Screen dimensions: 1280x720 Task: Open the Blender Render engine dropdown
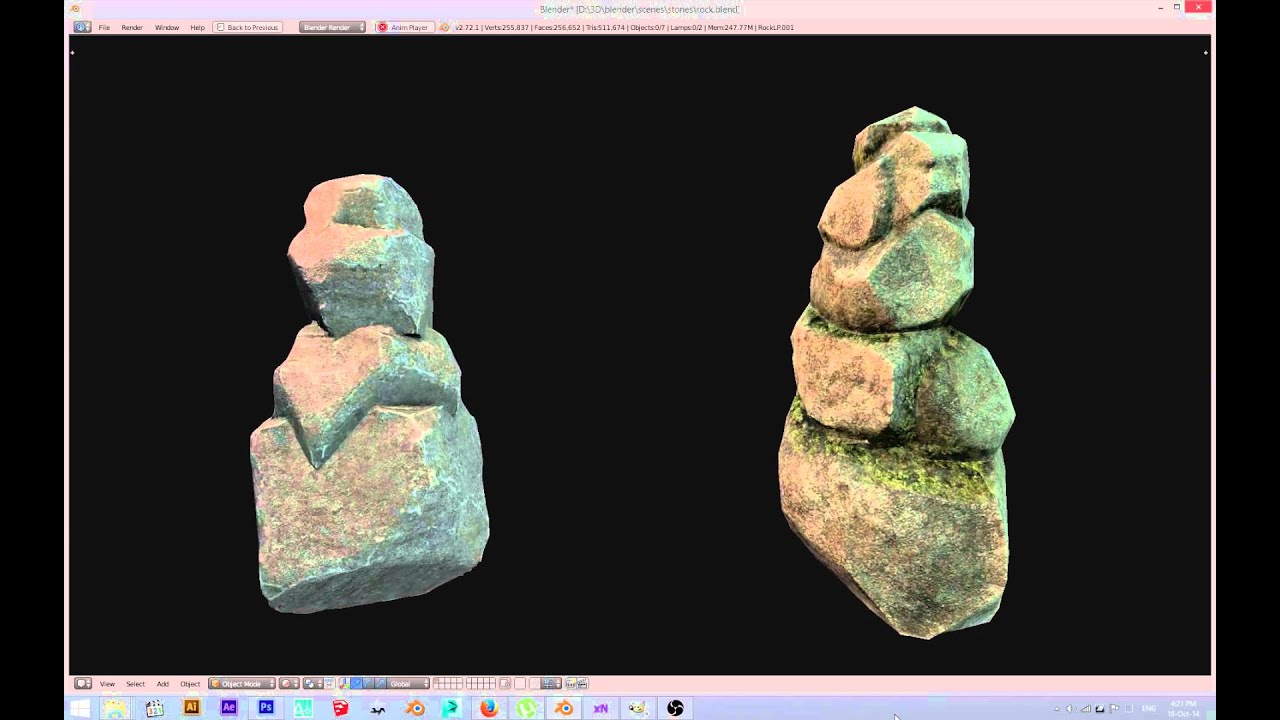click(x=332, y=27)
